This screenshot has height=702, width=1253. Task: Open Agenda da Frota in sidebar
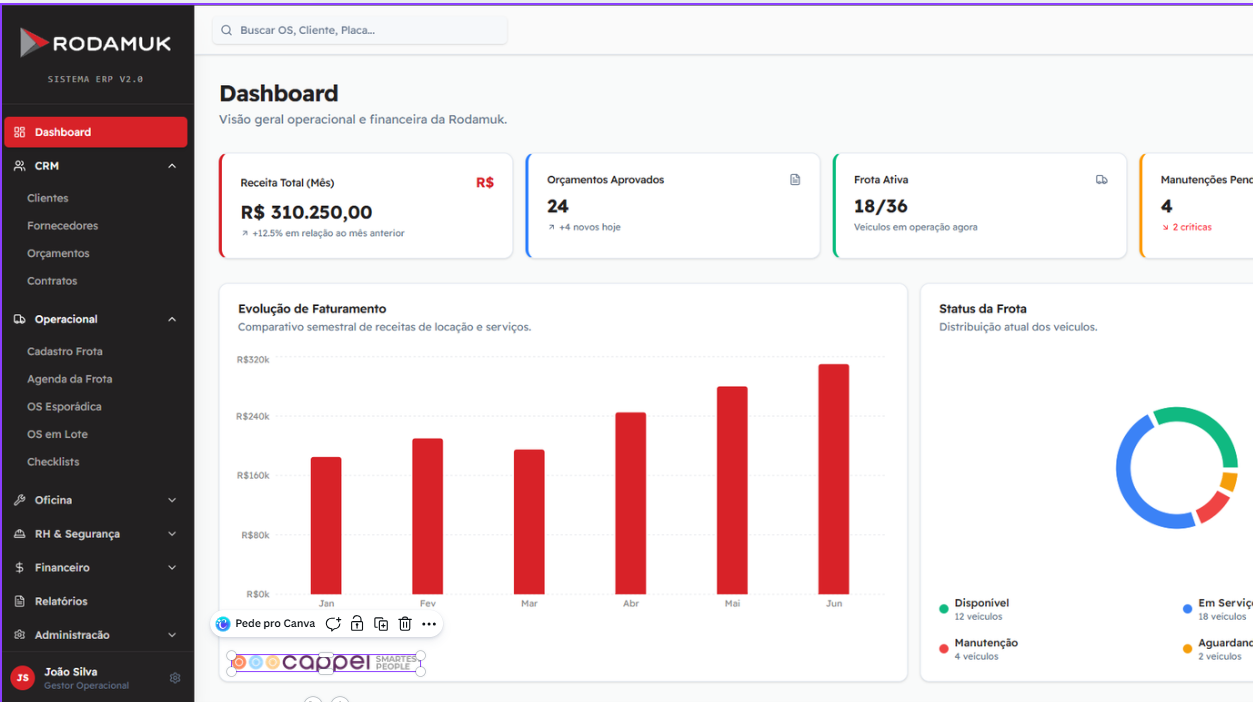69,379
